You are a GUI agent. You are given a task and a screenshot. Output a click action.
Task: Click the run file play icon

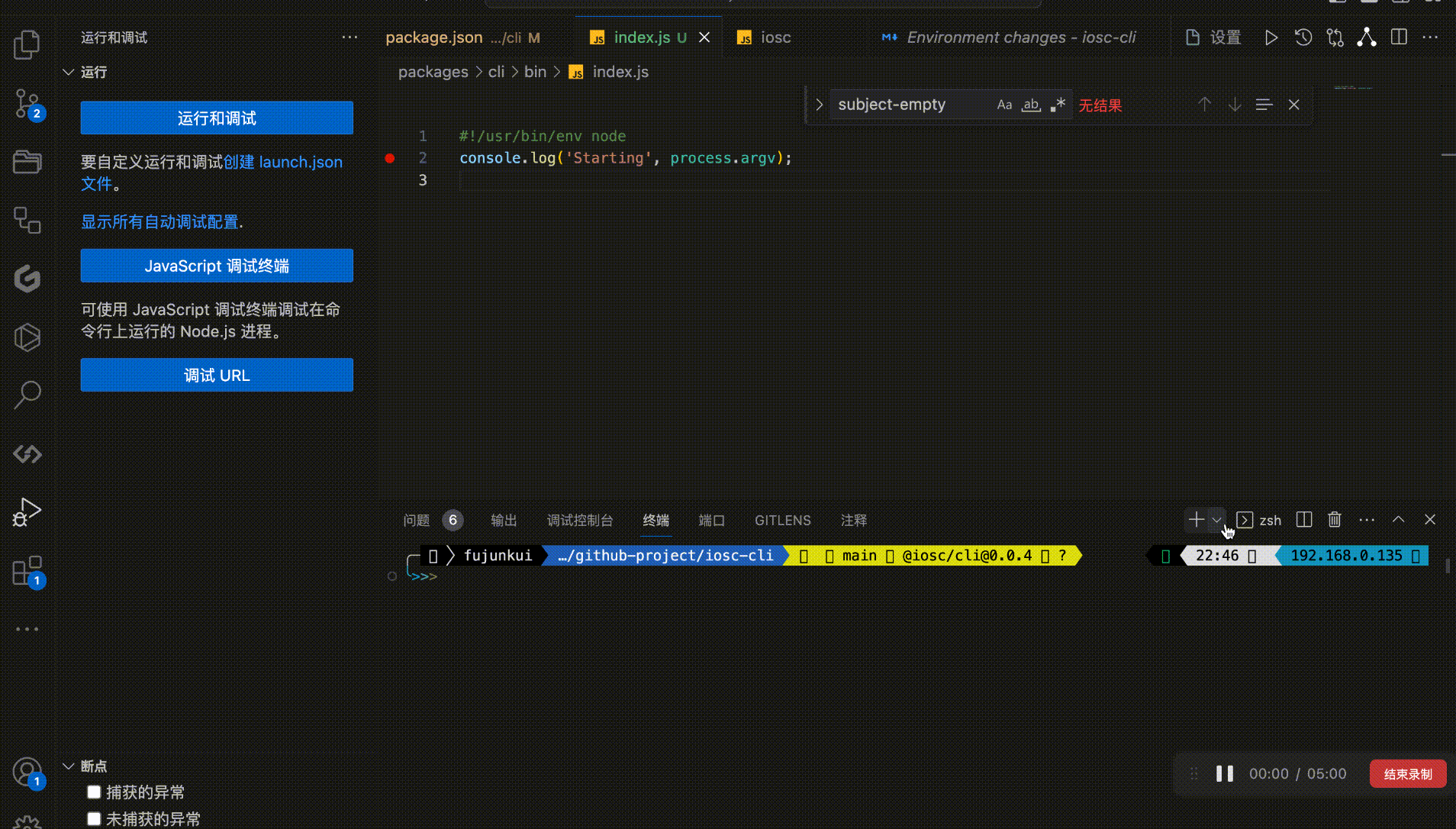pos(1271,37)
